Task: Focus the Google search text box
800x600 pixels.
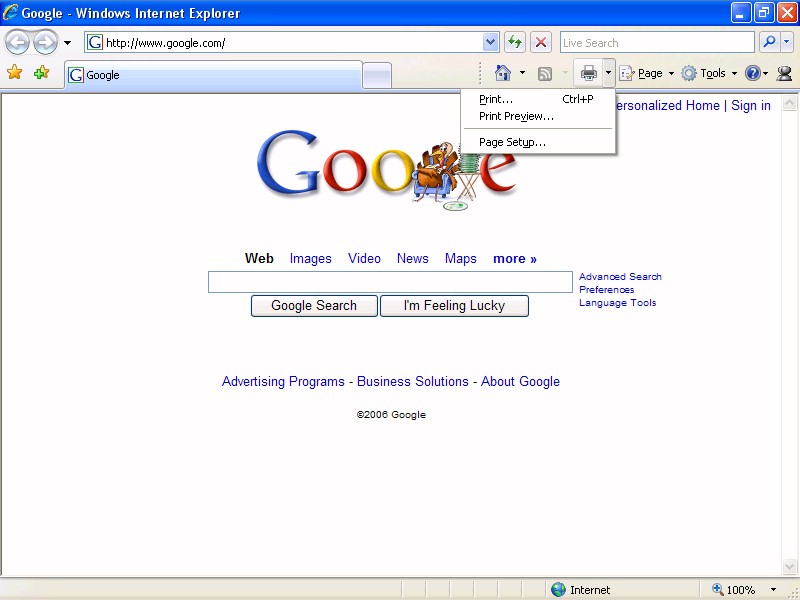Action: (390, 282)
